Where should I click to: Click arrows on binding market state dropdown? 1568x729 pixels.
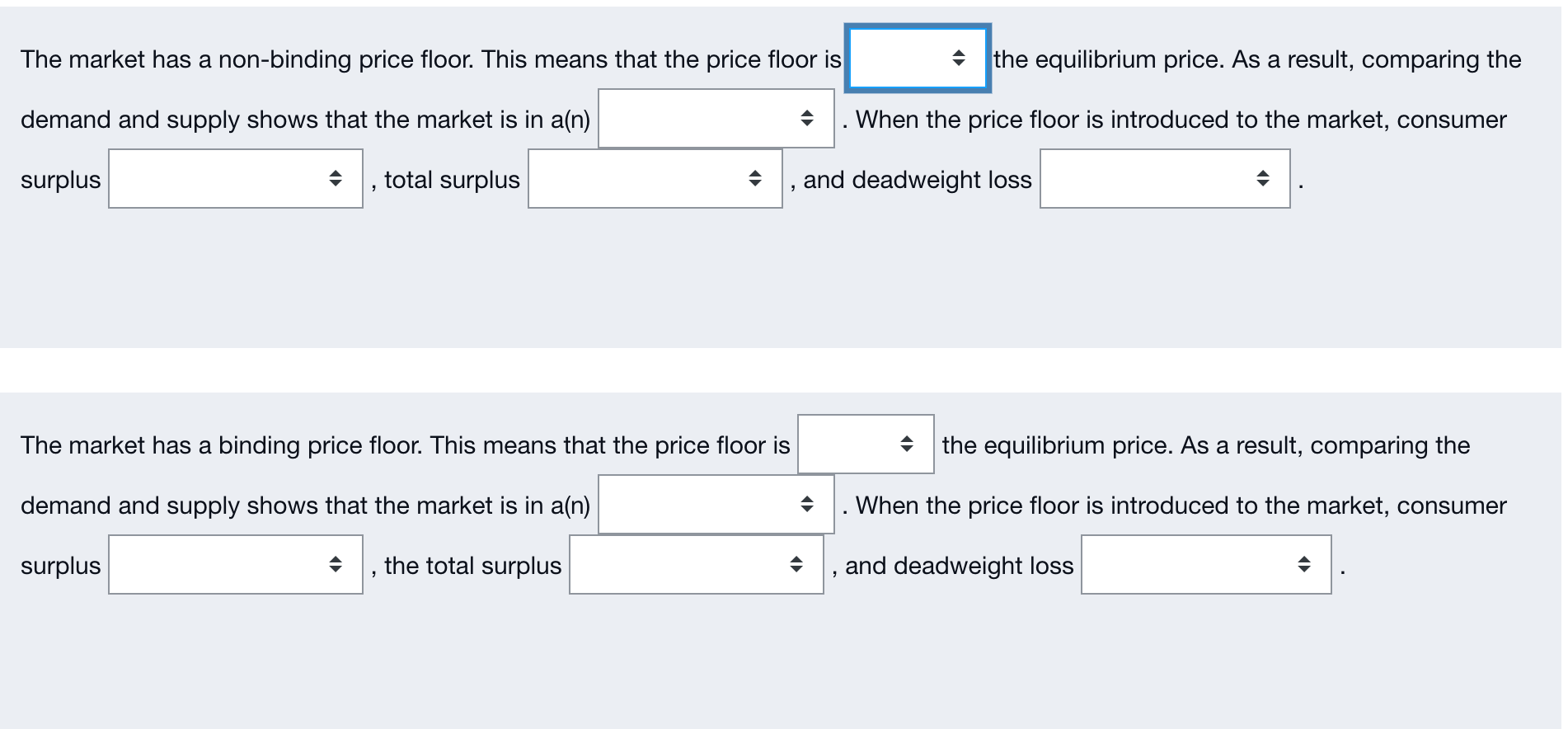(807, 504)
